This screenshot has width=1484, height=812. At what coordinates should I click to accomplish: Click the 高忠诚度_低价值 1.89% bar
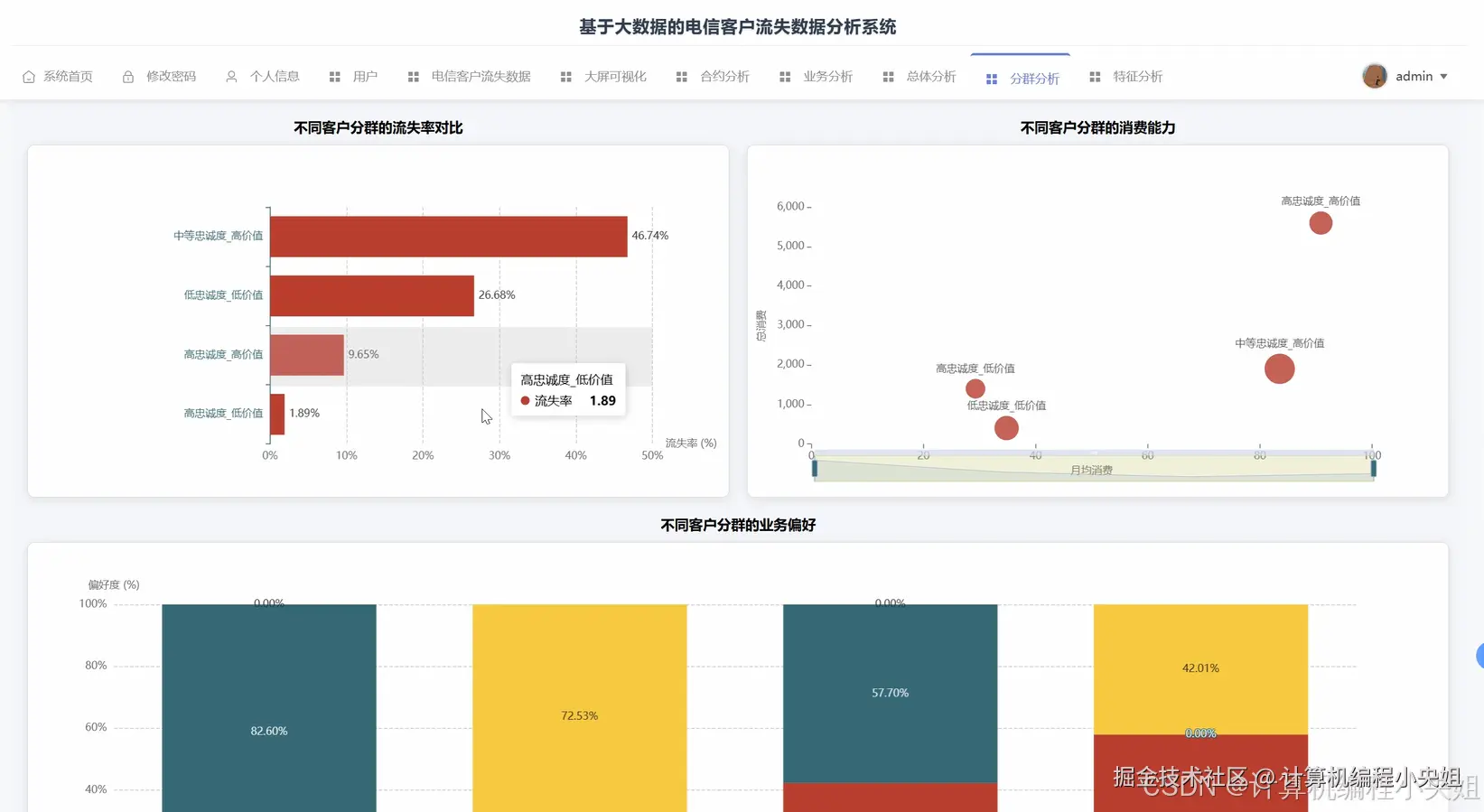pyautogui.click(x=277, y=414)
